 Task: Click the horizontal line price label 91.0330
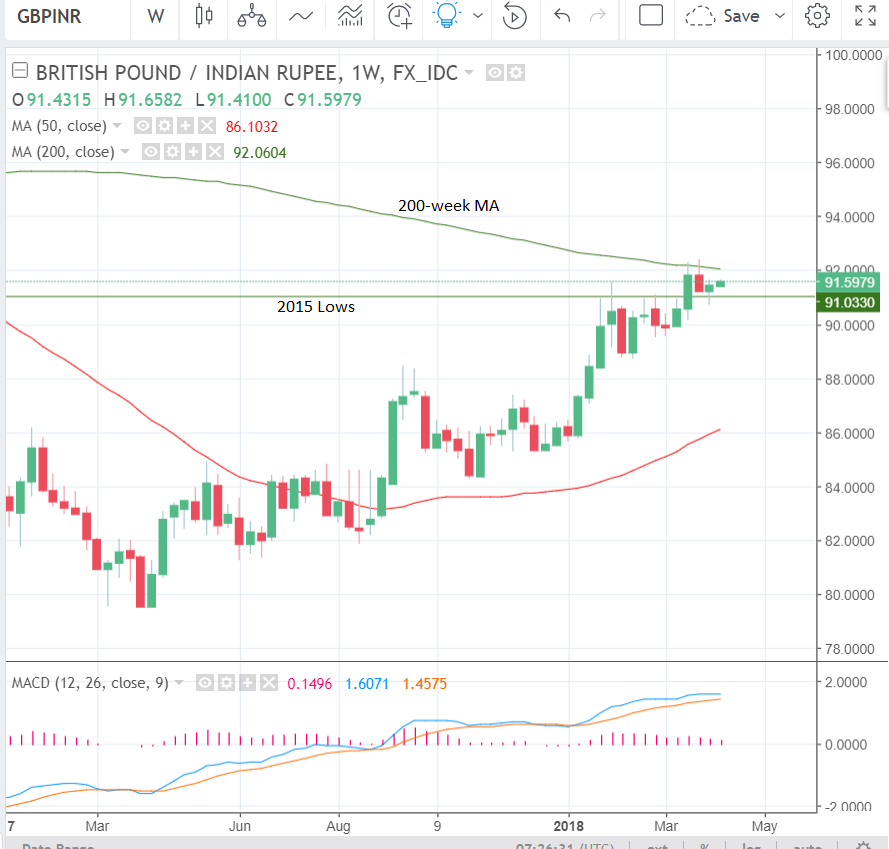pyautogui.click(x=848, y=302)
